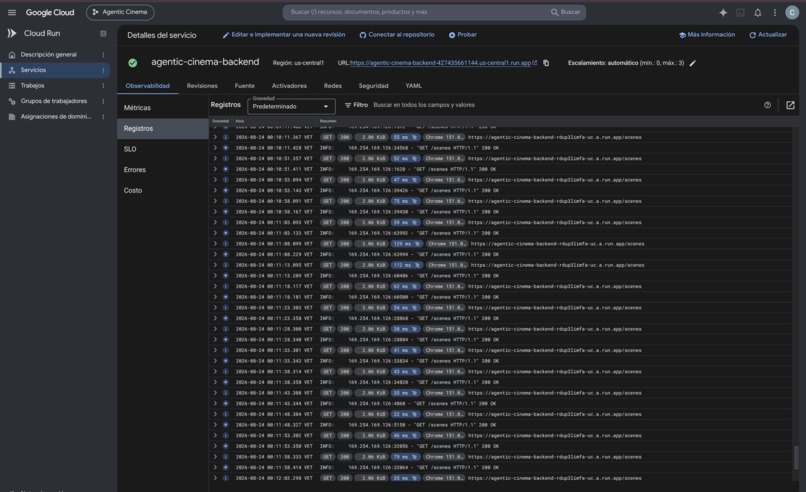806x492 pixels.
Task: Expand the log entry with 46 ms latency
Action: coord(215,435)
